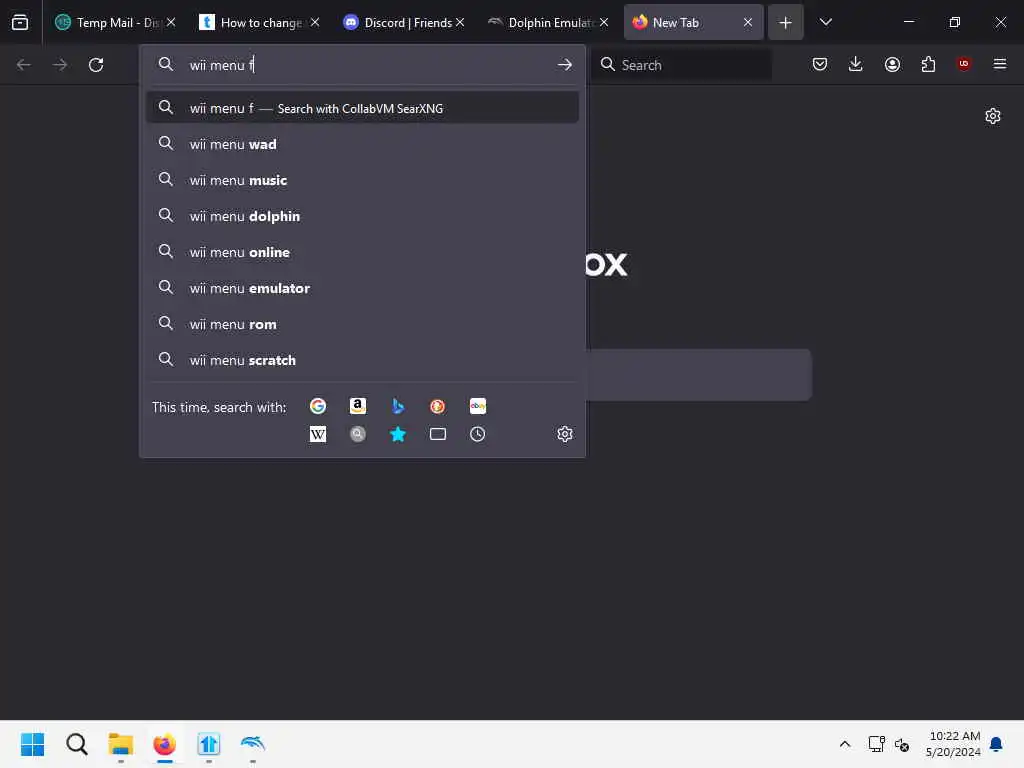Search this time with the gray magnifier engine
The height and width of the screenshot is (768, 1024).
tap(358, 434)
